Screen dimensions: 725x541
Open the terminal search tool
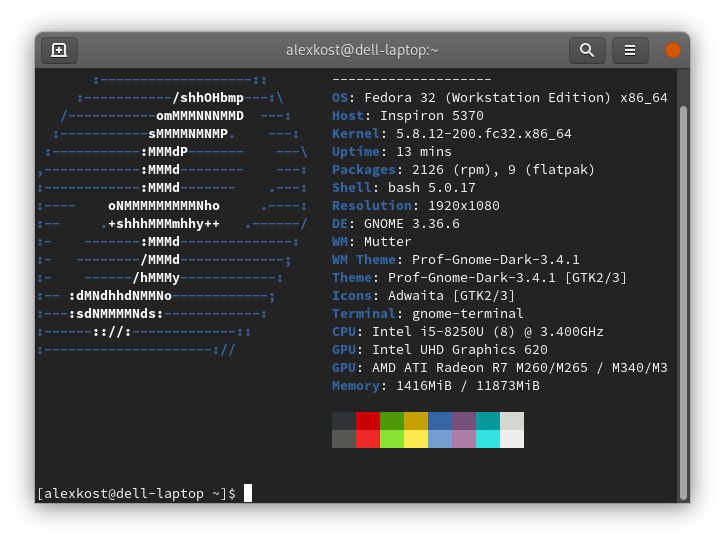pos(587,50)
